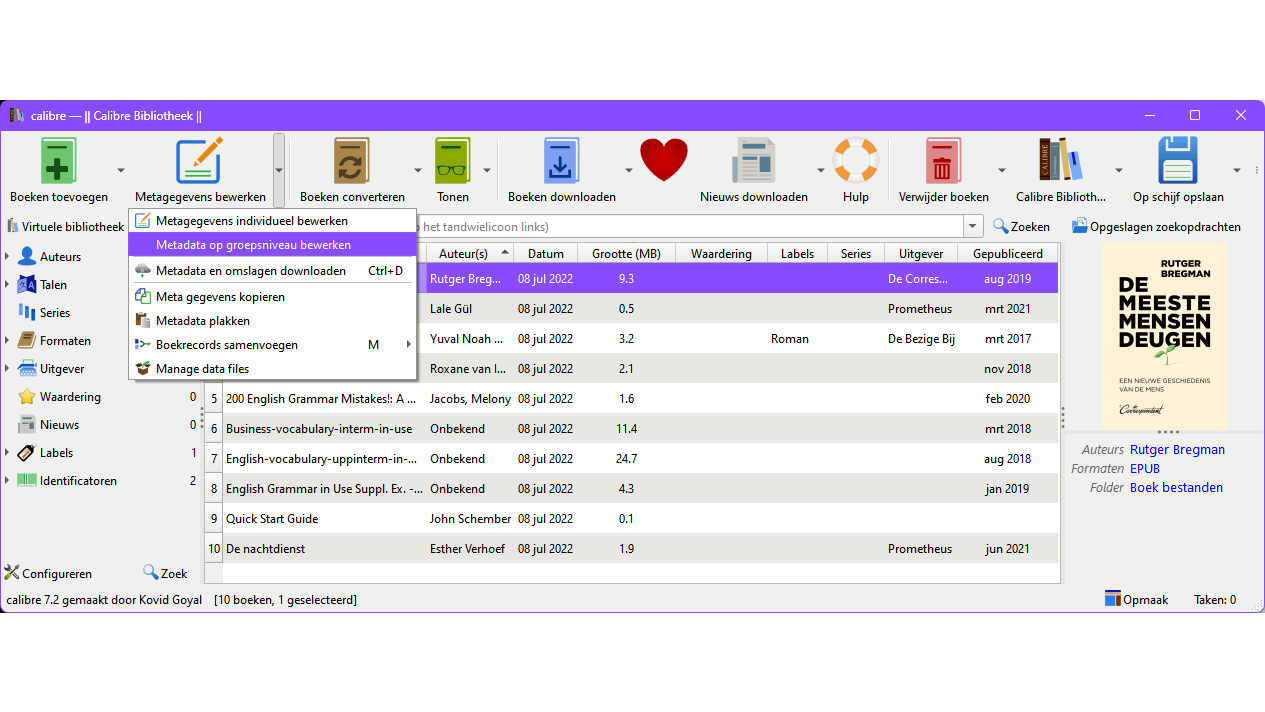Sort by the Datum column header
Viewport: 1265px width, 712px height.
pos(546,253)
